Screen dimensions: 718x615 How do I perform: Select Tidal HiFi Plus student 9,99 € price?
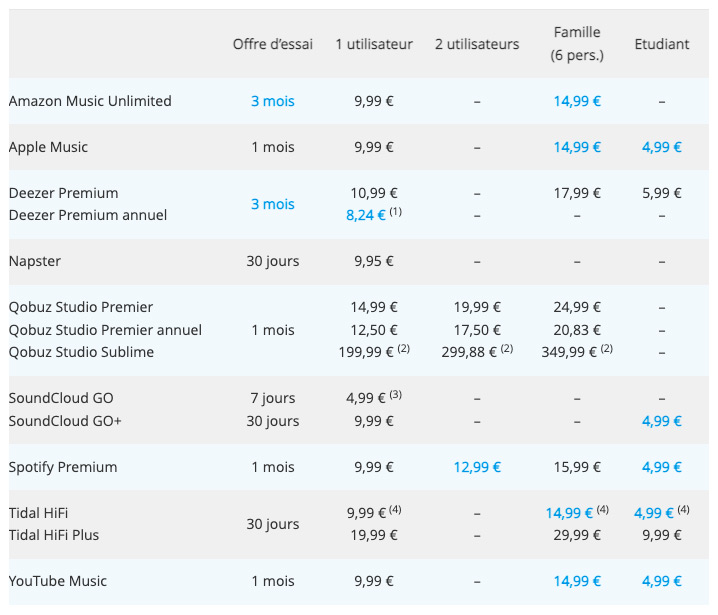coord(662,535)
